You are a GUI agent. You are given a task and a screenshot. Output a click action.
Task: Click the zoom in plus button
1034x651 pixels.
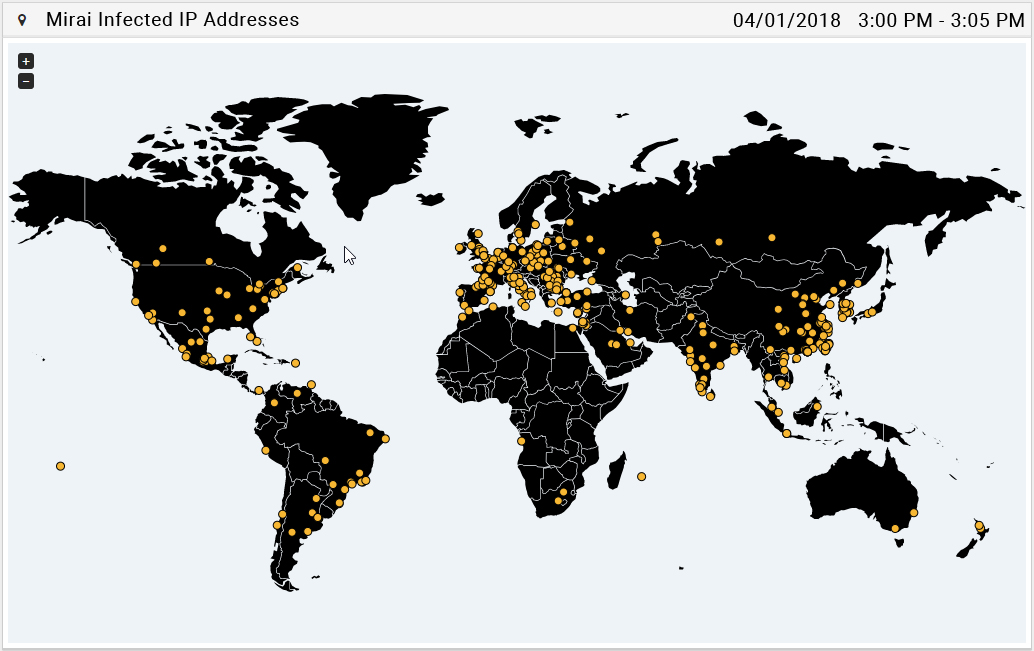coord(26,61)
